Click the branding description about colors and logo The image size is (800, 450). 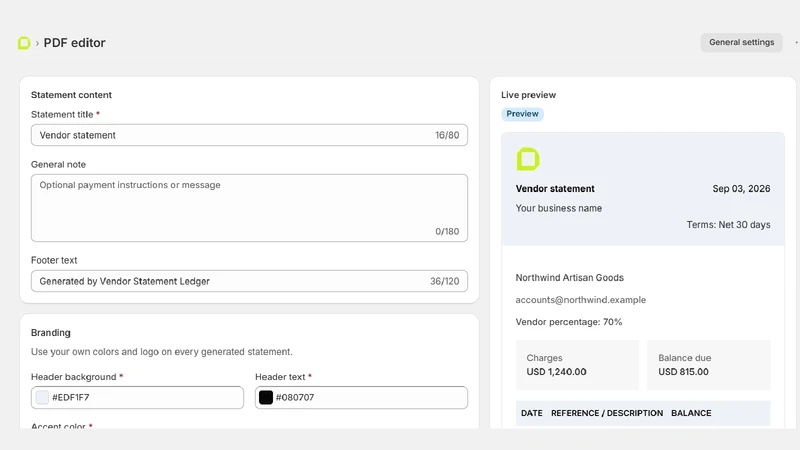[x=162, y=352]
